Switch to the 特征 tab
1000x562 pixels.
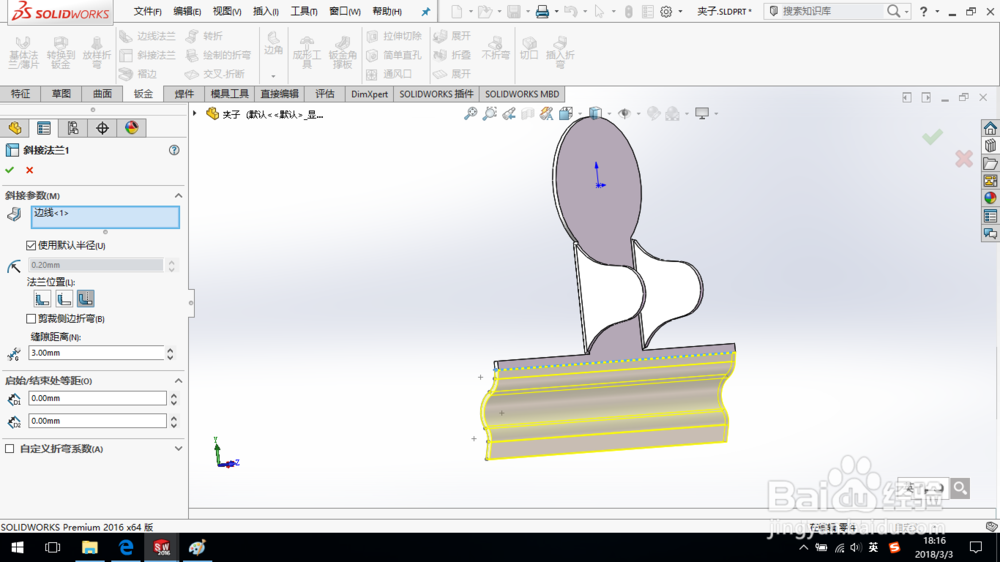(x=20, y=94)
